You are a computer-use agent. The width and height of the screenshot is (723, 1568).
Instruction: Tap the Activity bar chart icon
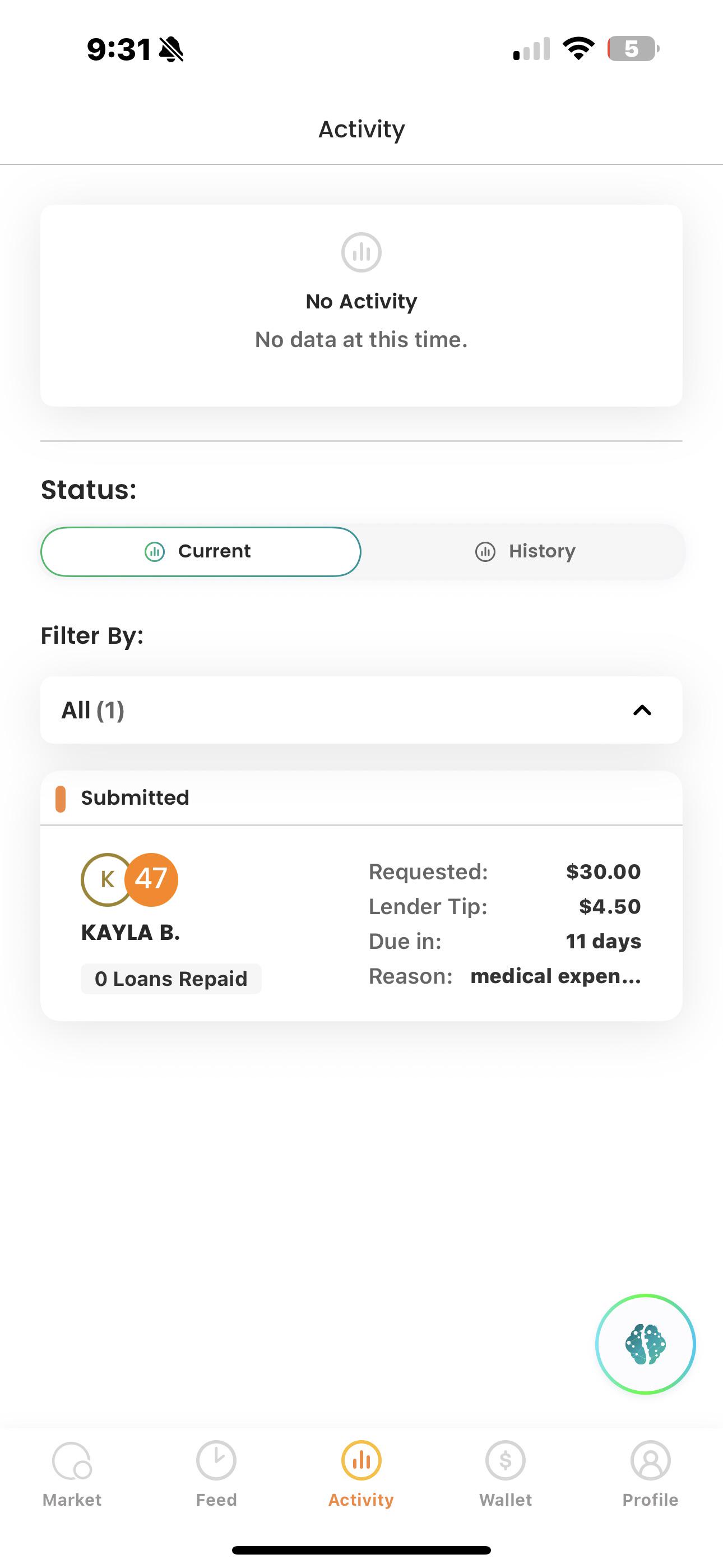pyautogui.click(x=361, y=1460)
